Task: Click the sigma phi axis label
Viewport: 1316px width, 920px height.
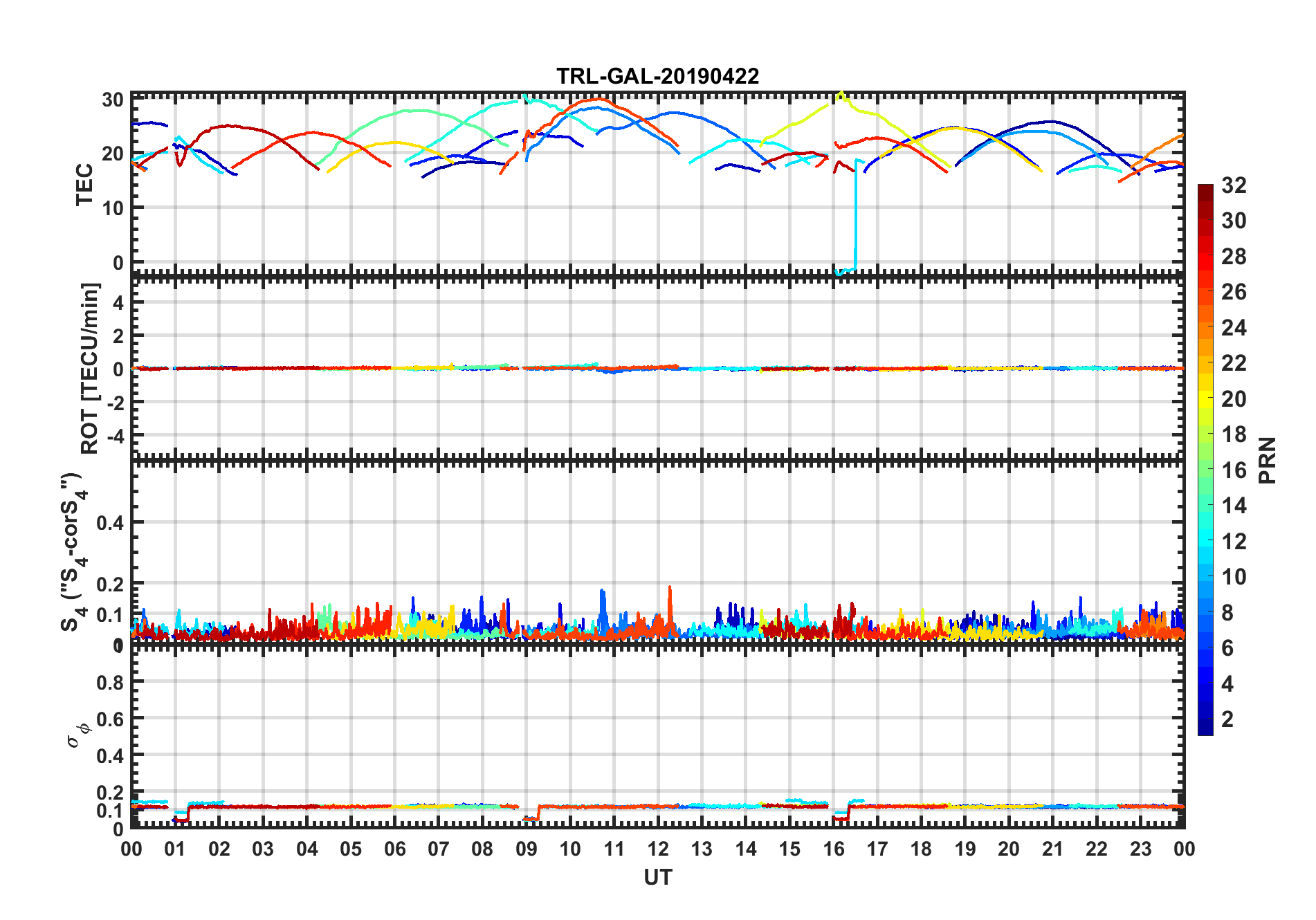Action: [78, 735]
